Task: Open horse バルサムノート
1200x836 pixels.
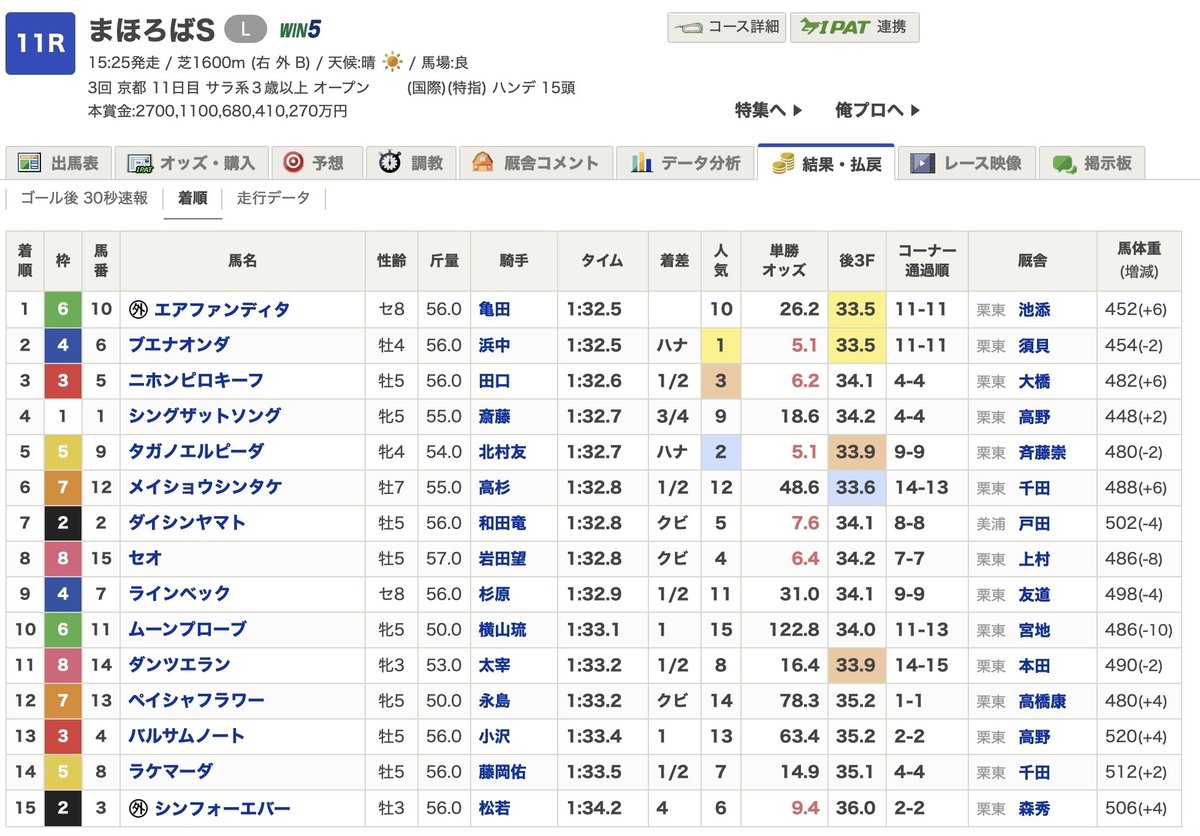Action: tap(187, 736)
